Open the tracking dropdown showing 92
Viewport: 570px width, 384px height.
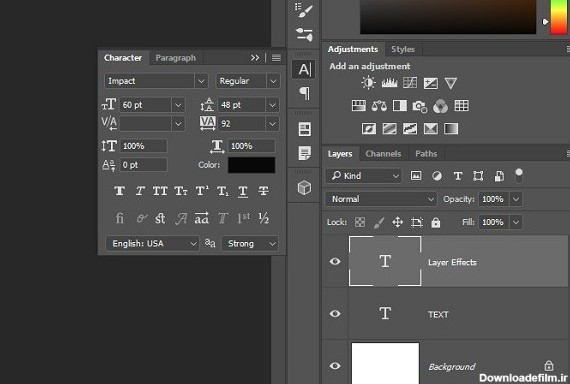pyautogui.click(x=272, y=124)
